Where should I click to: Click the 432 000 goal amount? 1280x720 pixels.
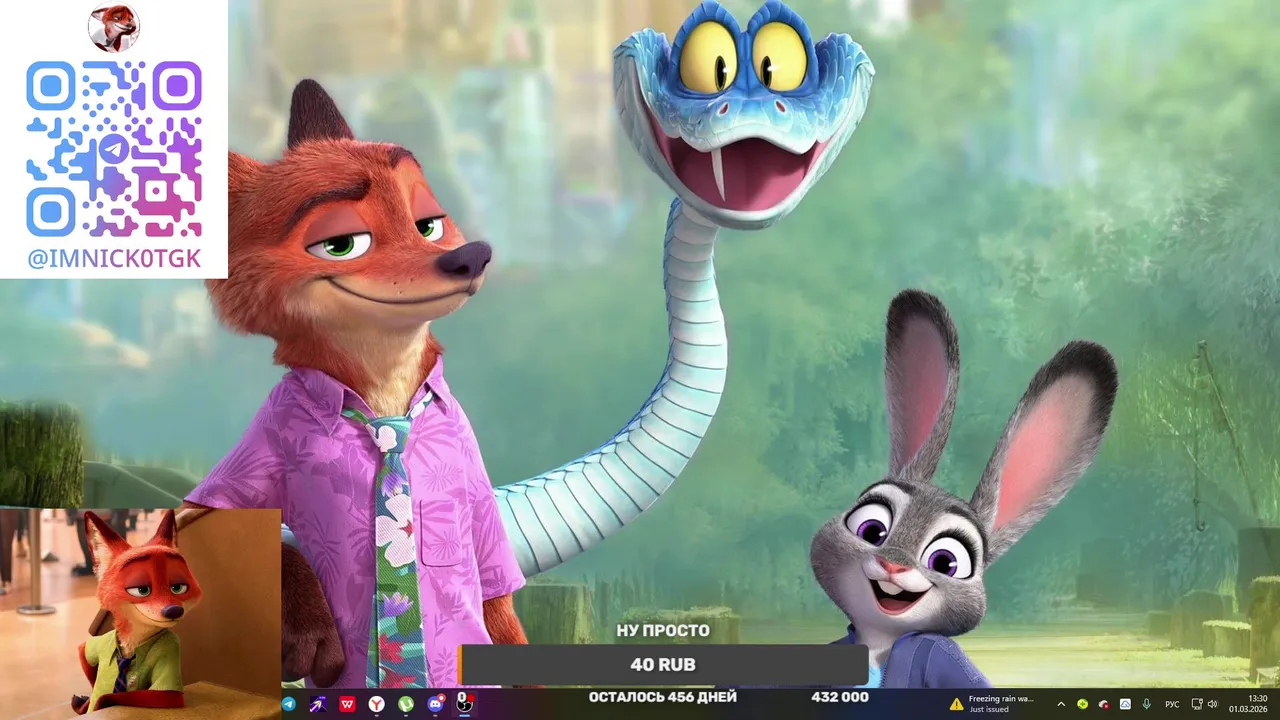pyautogui.click(x=839, y=697)
